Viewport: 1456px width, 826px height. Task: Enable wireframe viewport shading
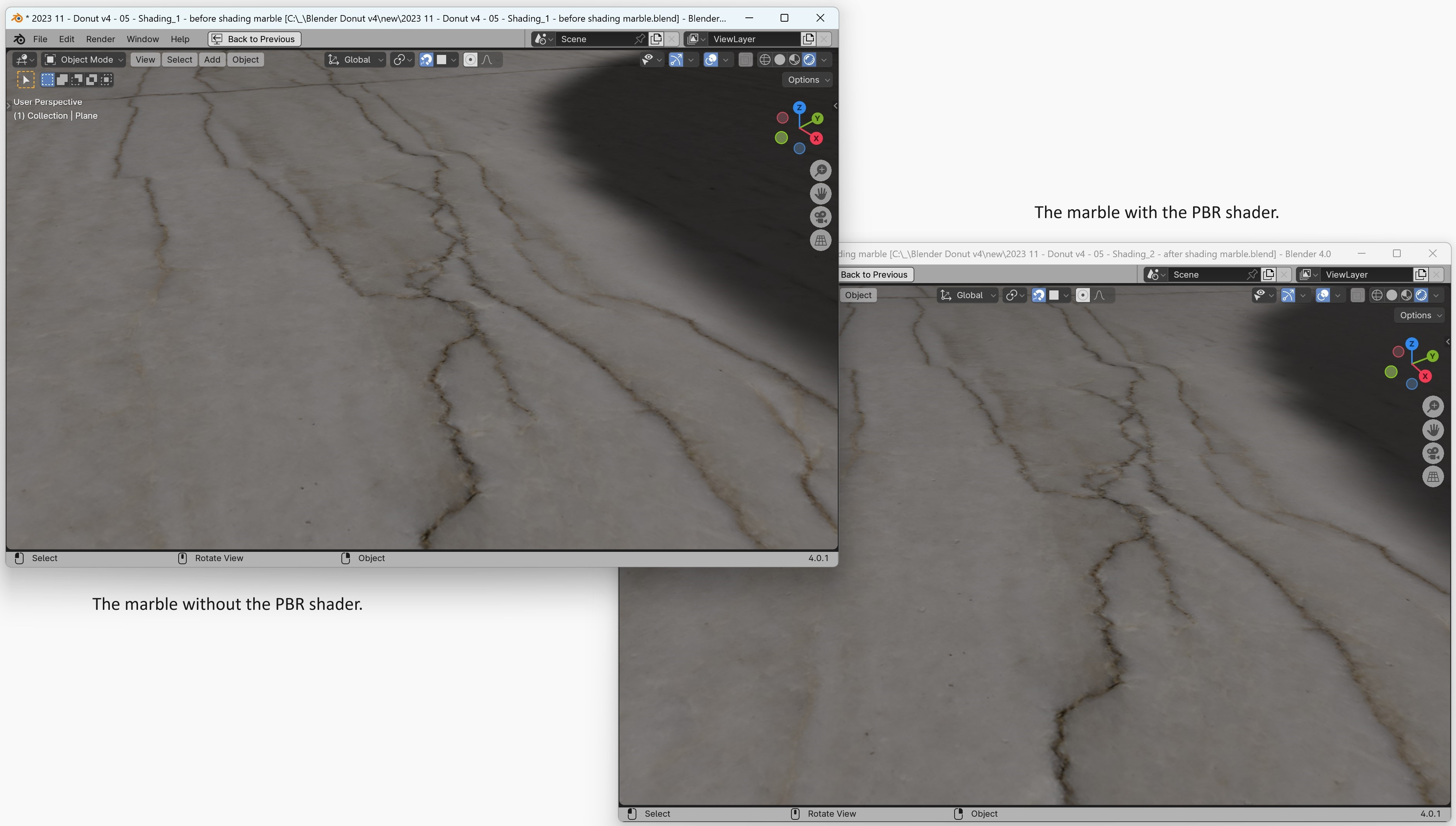point(765,59)
